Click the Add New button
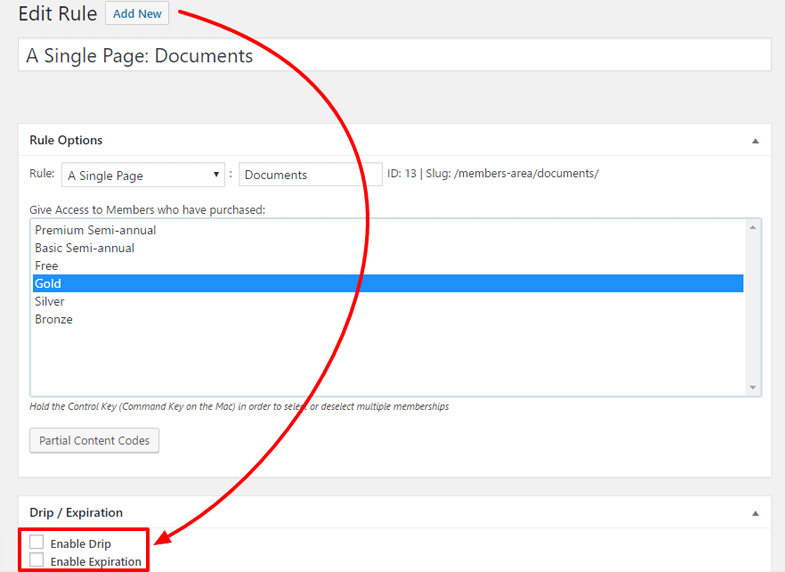This screenshot has height=572, width=785. click(x=137, y=14)
